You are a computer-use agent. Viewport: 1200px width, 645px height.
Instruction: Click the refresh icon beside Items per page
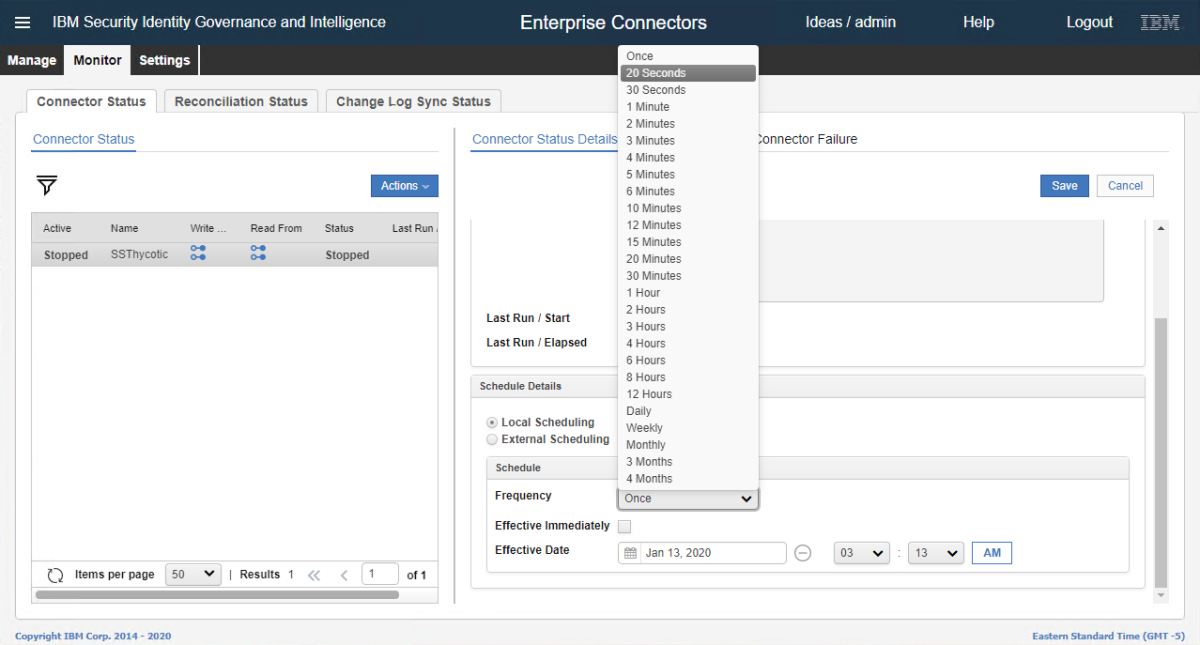click(56, 575)
